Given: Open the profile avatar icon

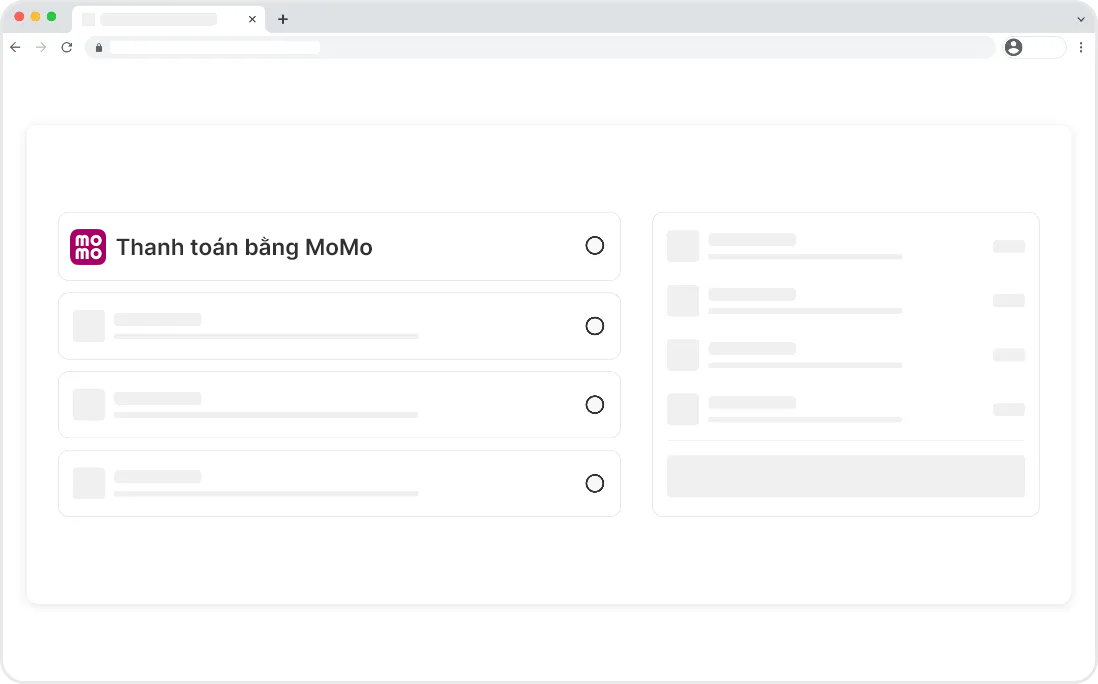Looking at the screenshot, I should pyautogui.click(x=1014, y=47).
